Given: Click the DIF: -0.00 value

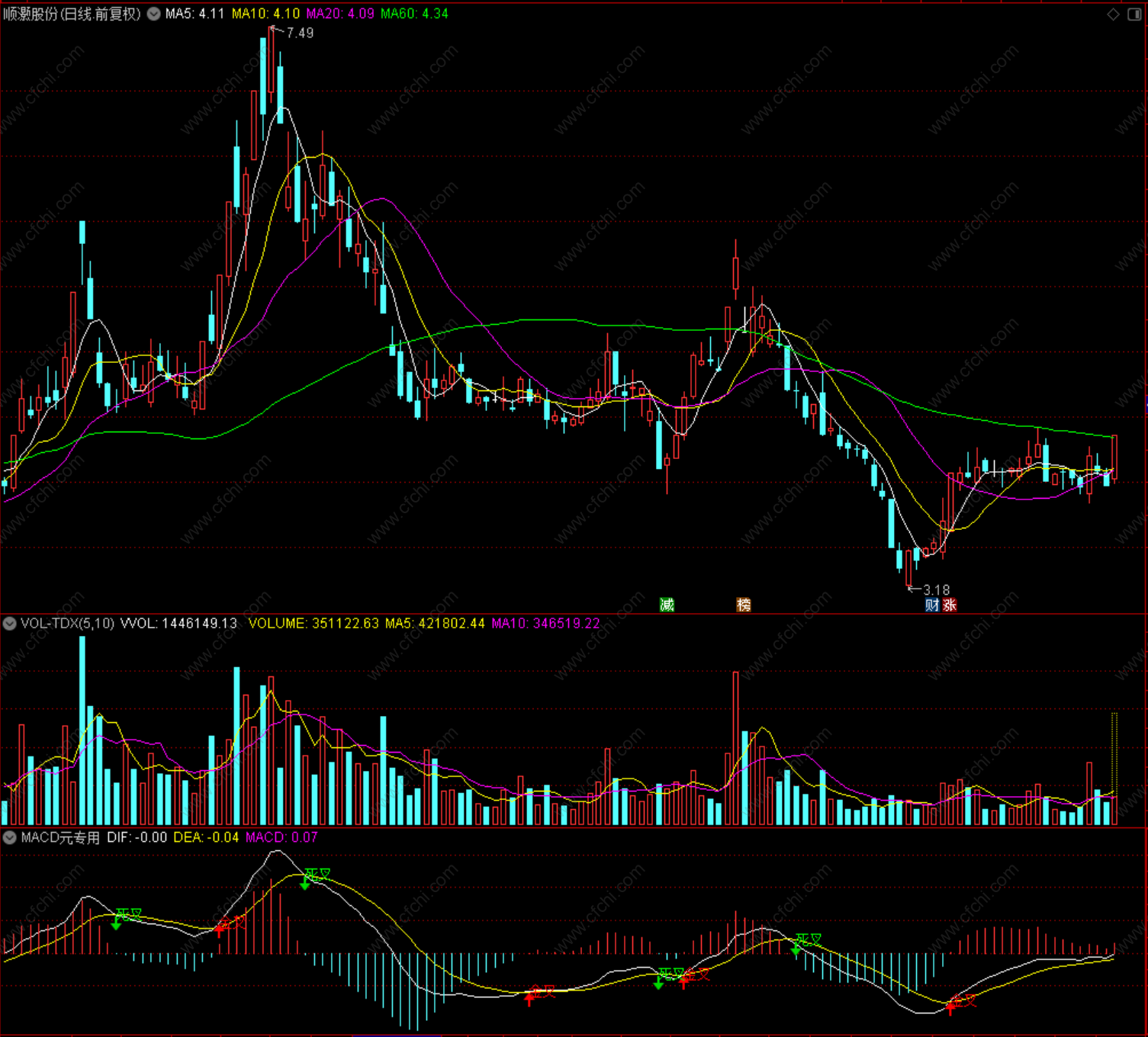Looking at the screenshot, I should coord(137,837).
